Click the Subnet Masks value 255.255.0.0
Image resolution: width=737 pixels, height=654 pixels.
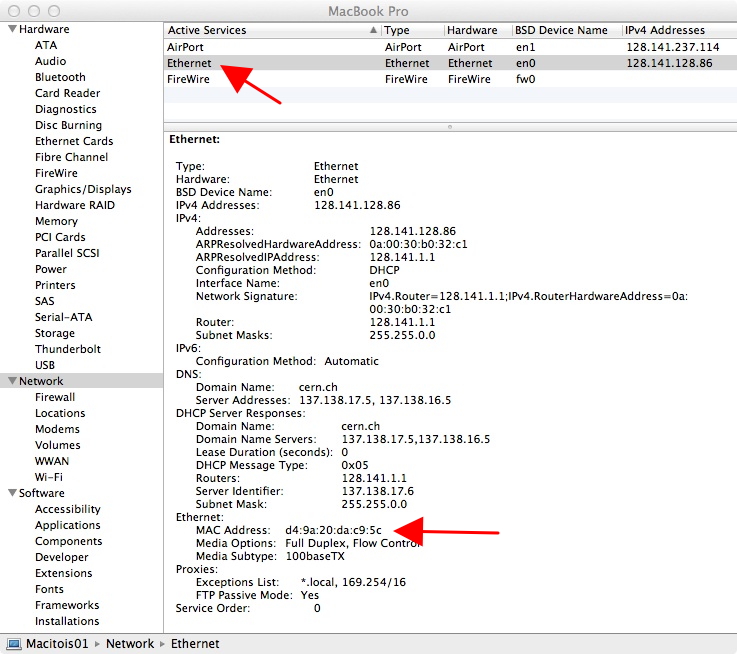click(402, 335)
